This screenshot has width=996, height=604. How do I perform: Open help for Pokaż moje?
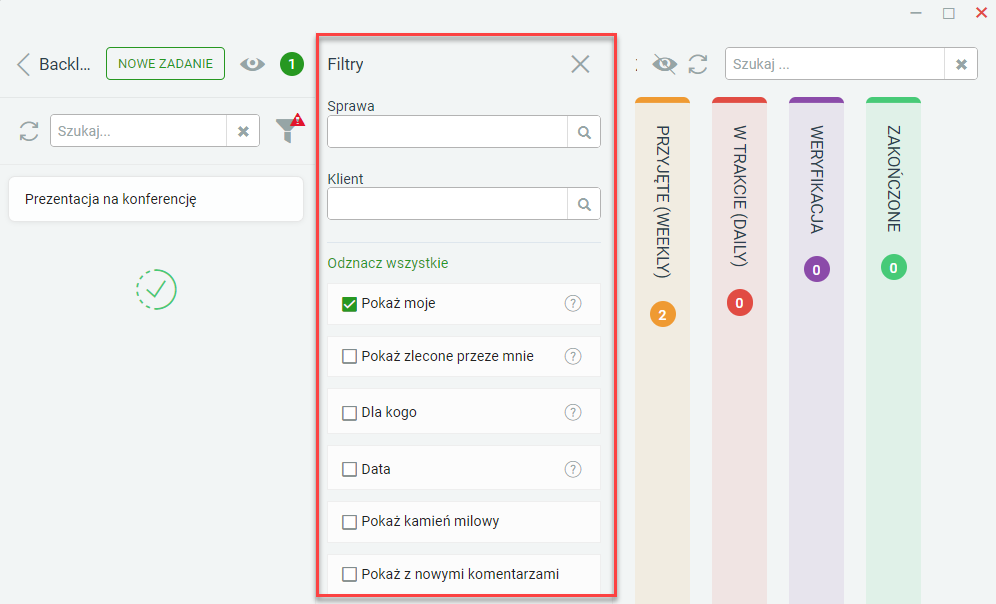(573, 304)
